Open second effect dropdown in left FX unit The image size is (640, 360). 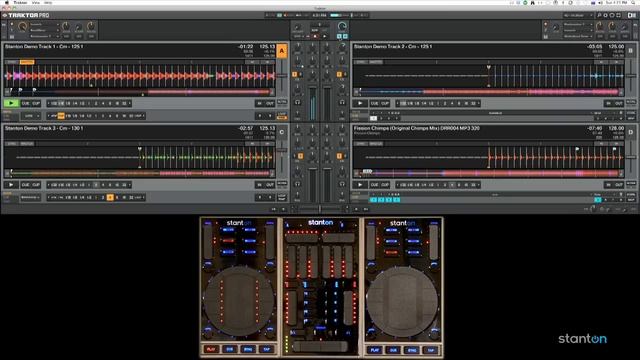pos(44,30)
